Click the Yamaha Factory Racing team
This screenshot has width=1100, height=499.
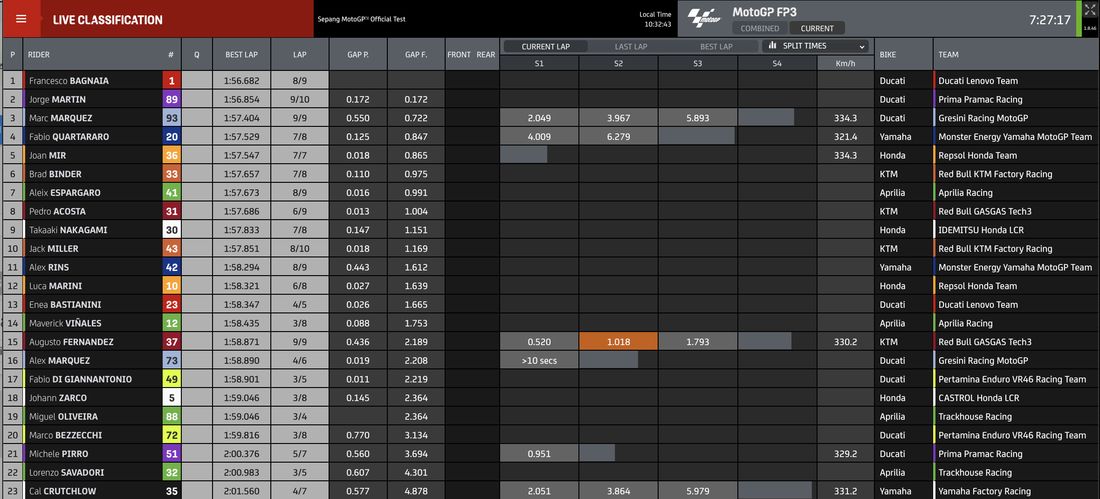984,491
